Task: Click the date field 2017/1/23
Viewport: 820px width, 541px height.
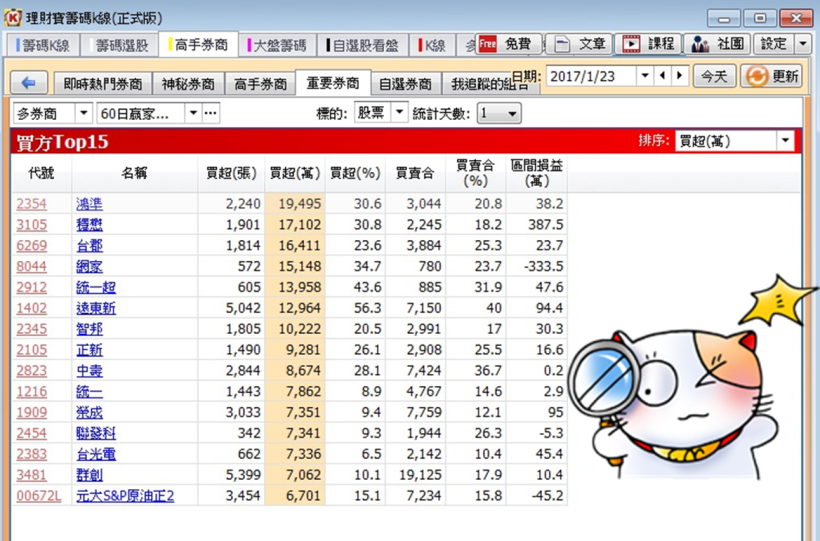Action: pos(591,76)
